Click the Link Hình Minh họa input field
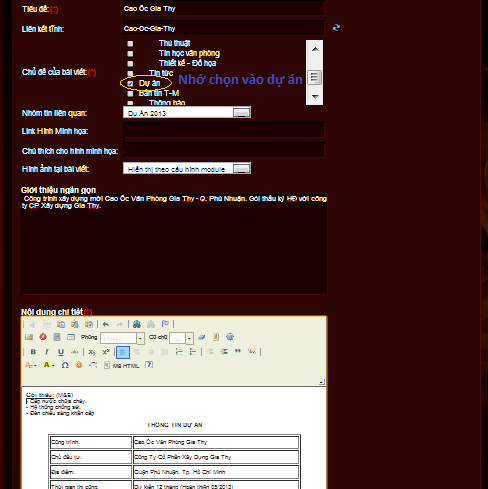The height and width of the screenshot is (489, 488). (x=224, y=130)
